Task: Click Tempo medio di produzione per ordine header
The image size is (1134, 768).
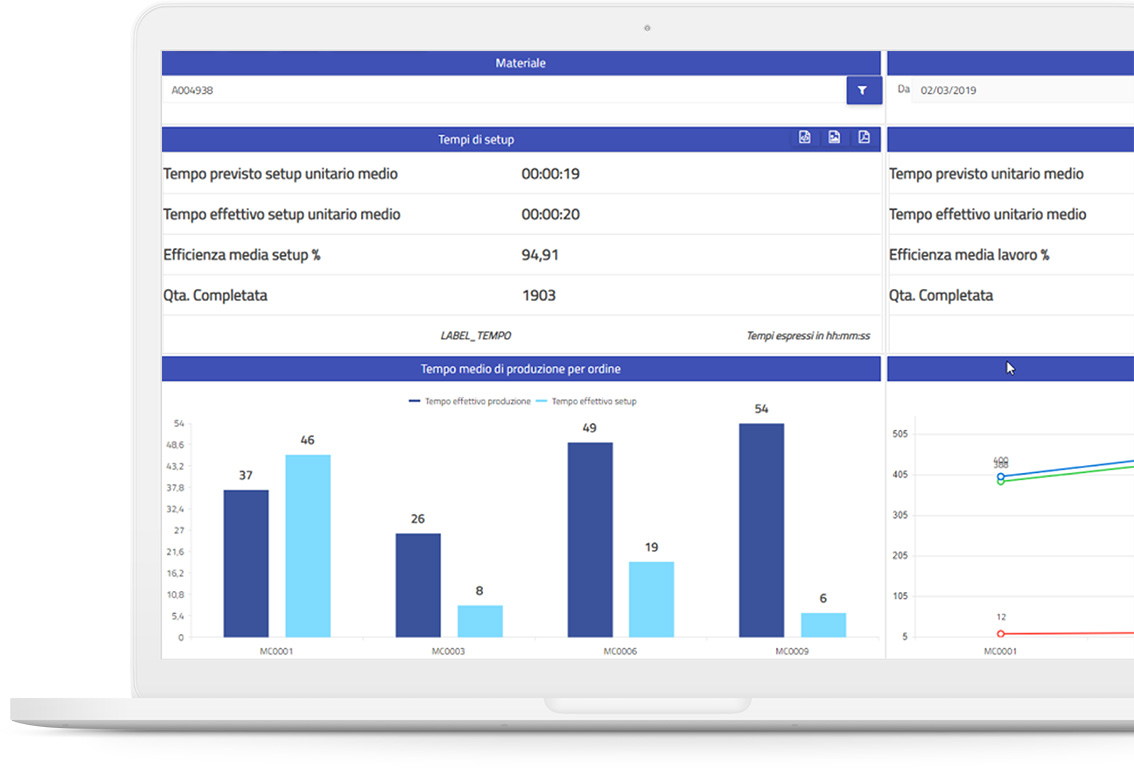Action: click(521, 369)
